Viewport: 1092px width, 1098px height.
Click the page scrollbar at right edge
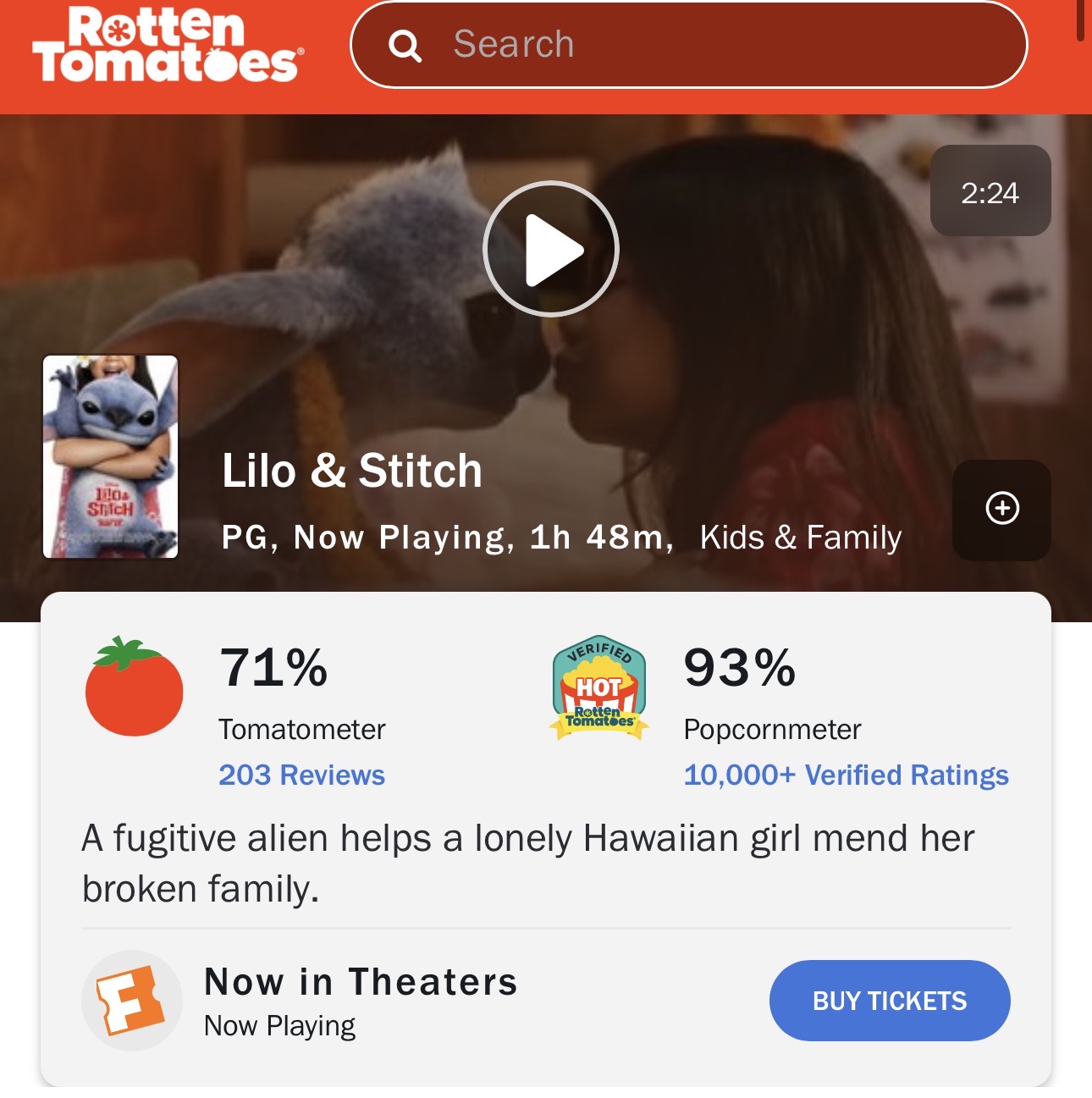pyautogui.click(x=1080, y=20)
